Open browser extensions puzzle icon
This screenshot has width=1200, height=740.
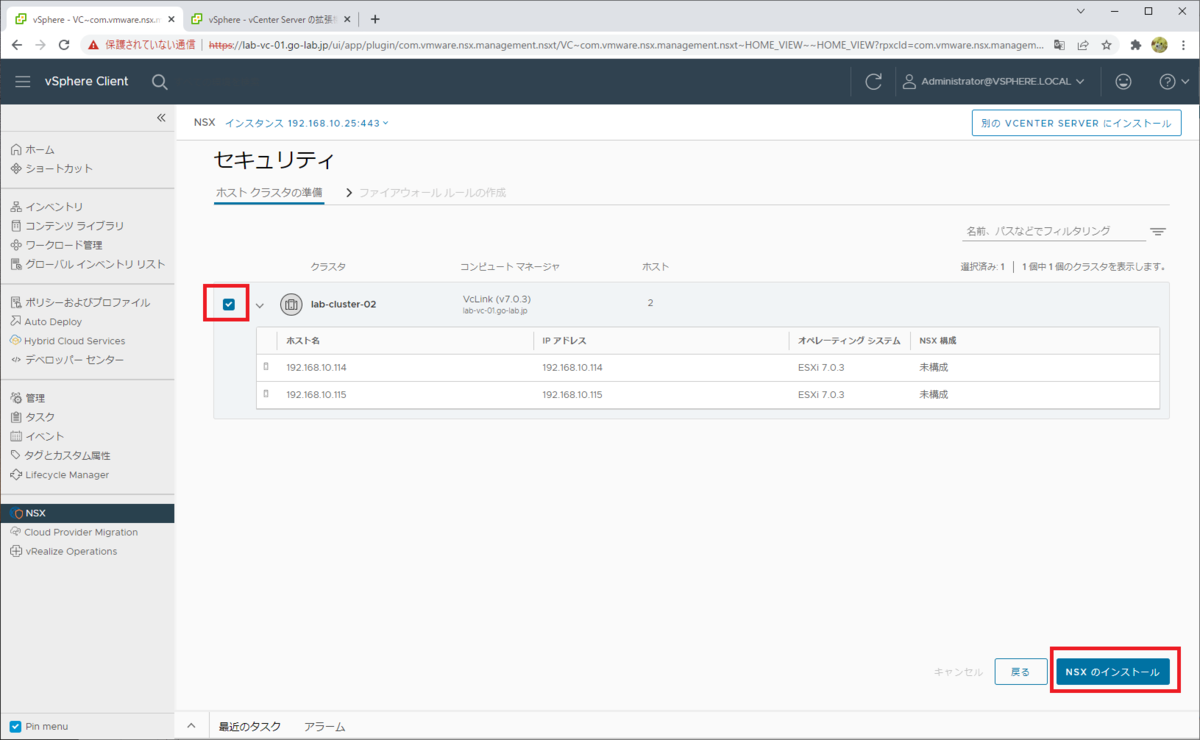pyautogui.click(x=1136, y=45)
